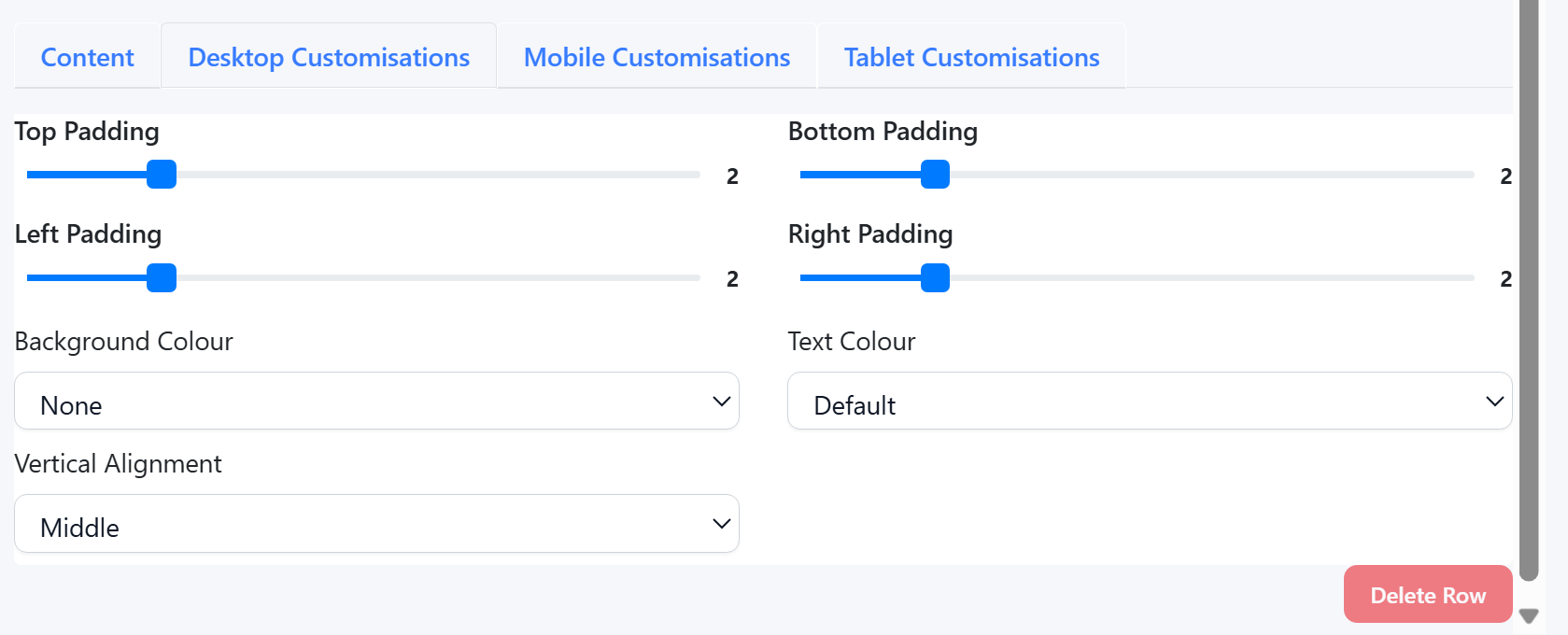Select the Desktop Customisations tab
The image size is (1568, 635).
pyautogui.click(x=329, y=57)
